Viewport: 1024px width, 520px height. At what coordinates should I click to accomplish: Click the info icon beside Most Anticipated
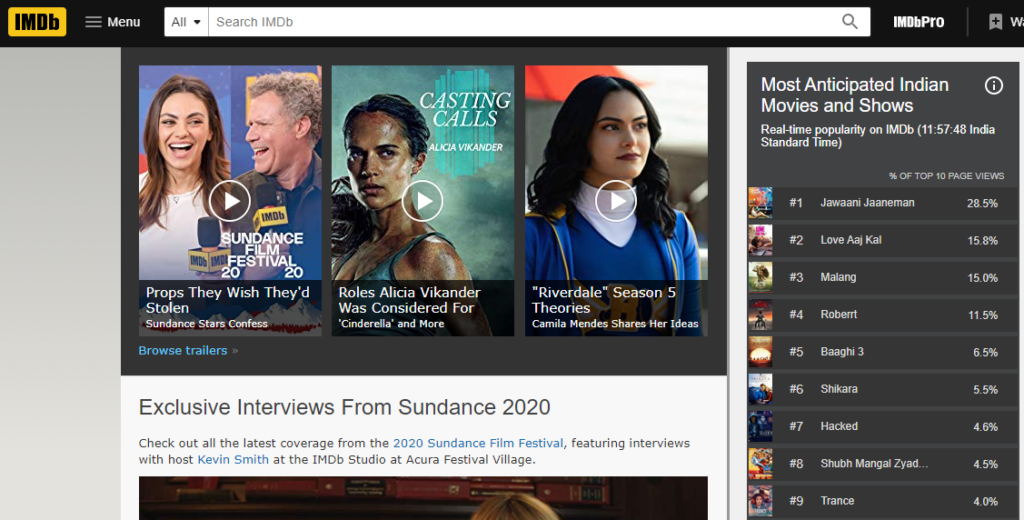(993, 86)
